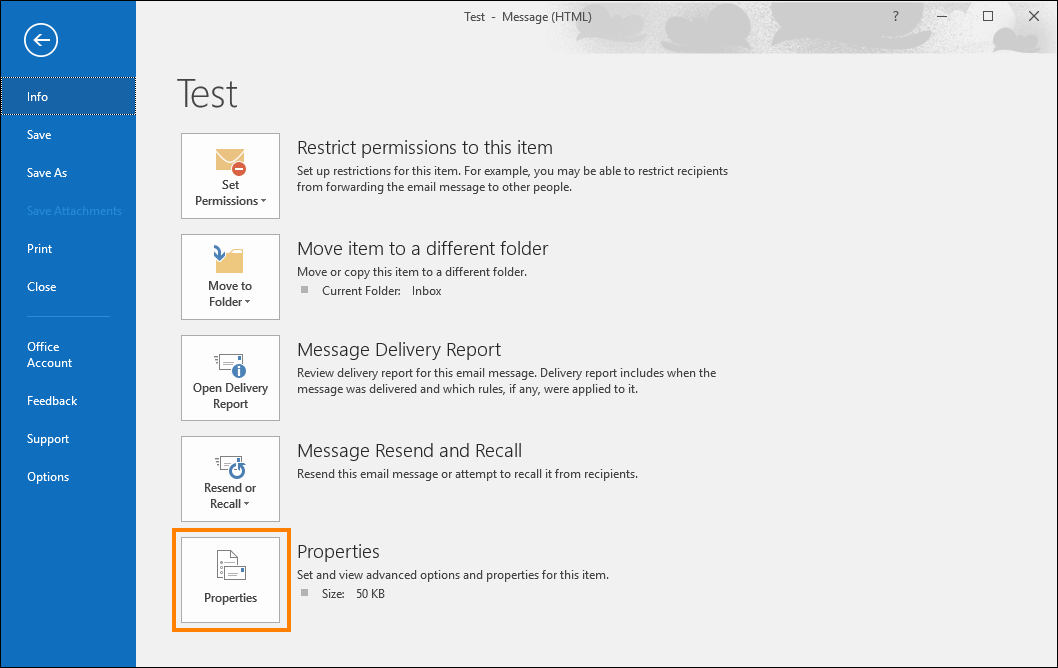Open Delivery Report for the message

(230, 377)
